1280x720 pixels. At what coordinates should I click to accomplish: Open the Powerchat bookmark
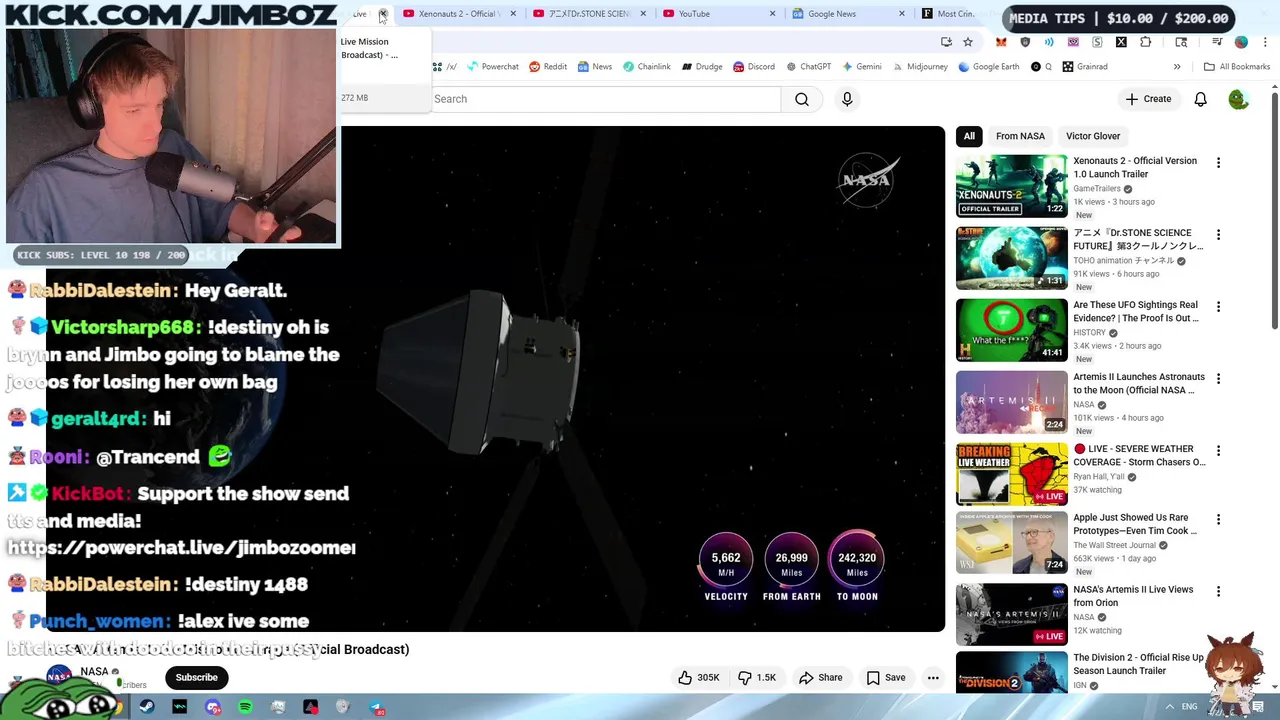(491, 67)
